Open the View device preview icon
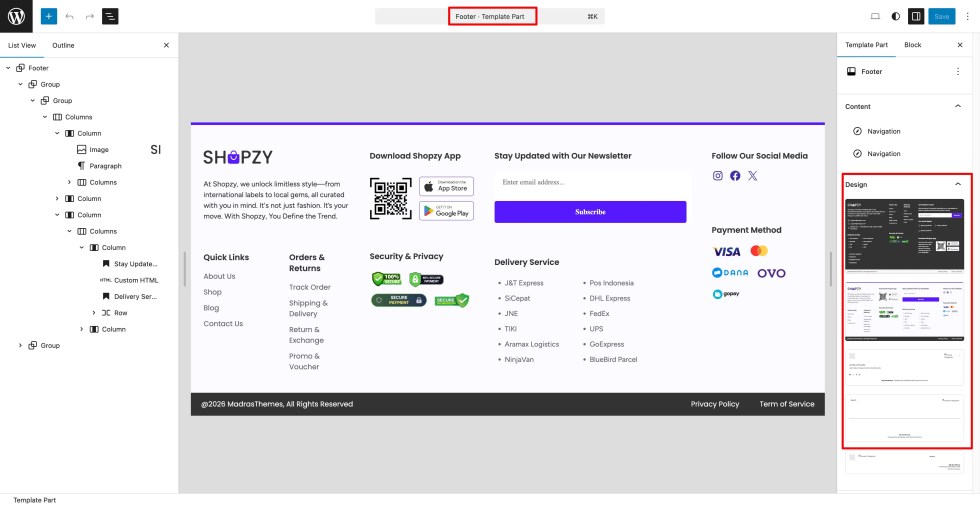This screenshot has height=506, width=980. tap(875, 16)
